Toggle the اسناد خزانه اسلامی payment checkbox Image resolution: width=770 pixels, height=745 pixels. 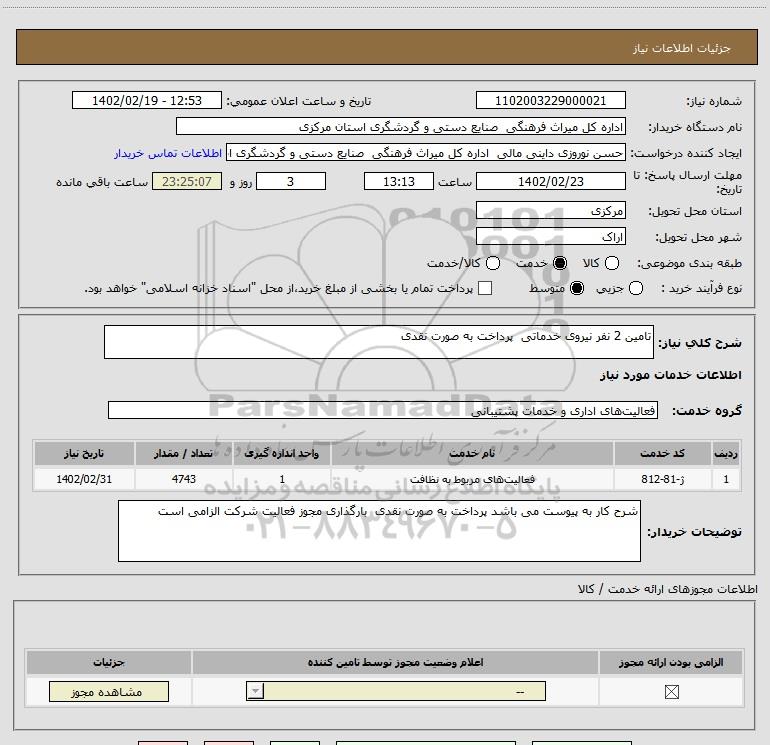pos(485,288)
